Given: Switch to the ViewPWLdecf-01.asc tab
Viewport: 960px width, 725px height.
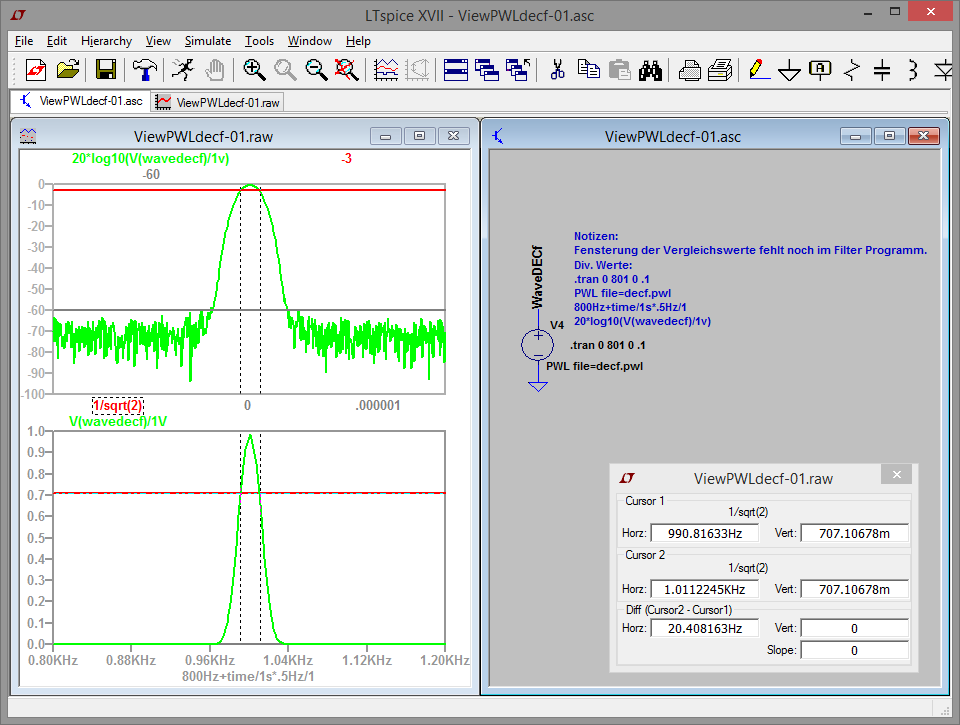Looking at the screenshot, I should 80,101.
